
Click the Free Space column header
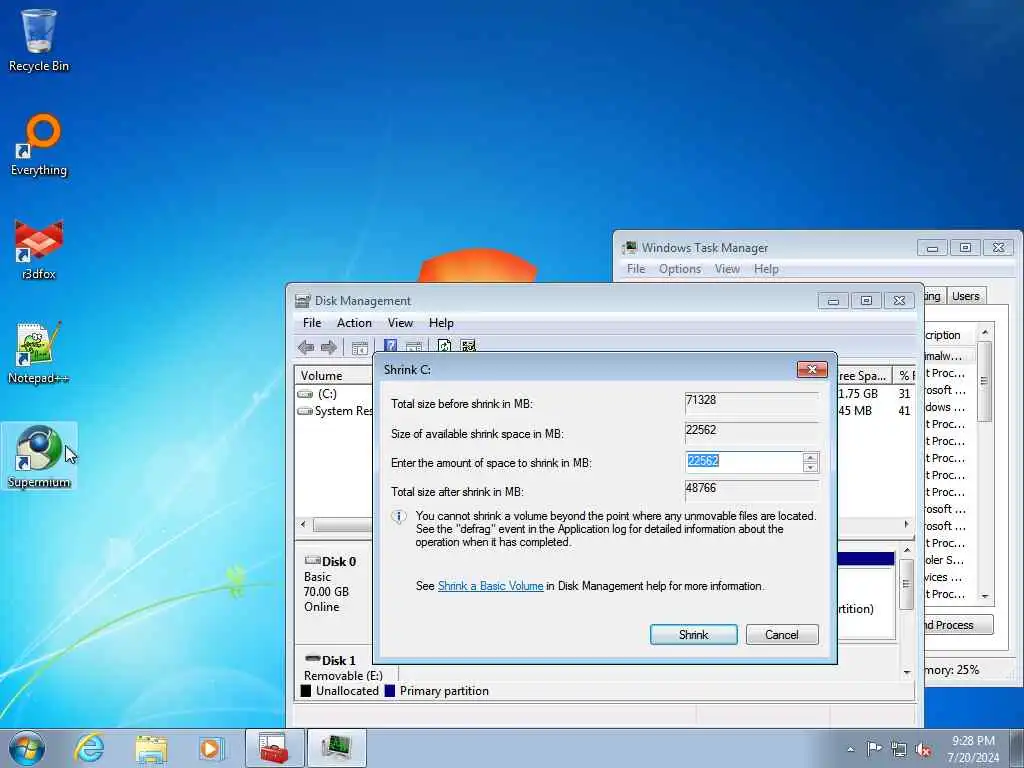[864, 376]
